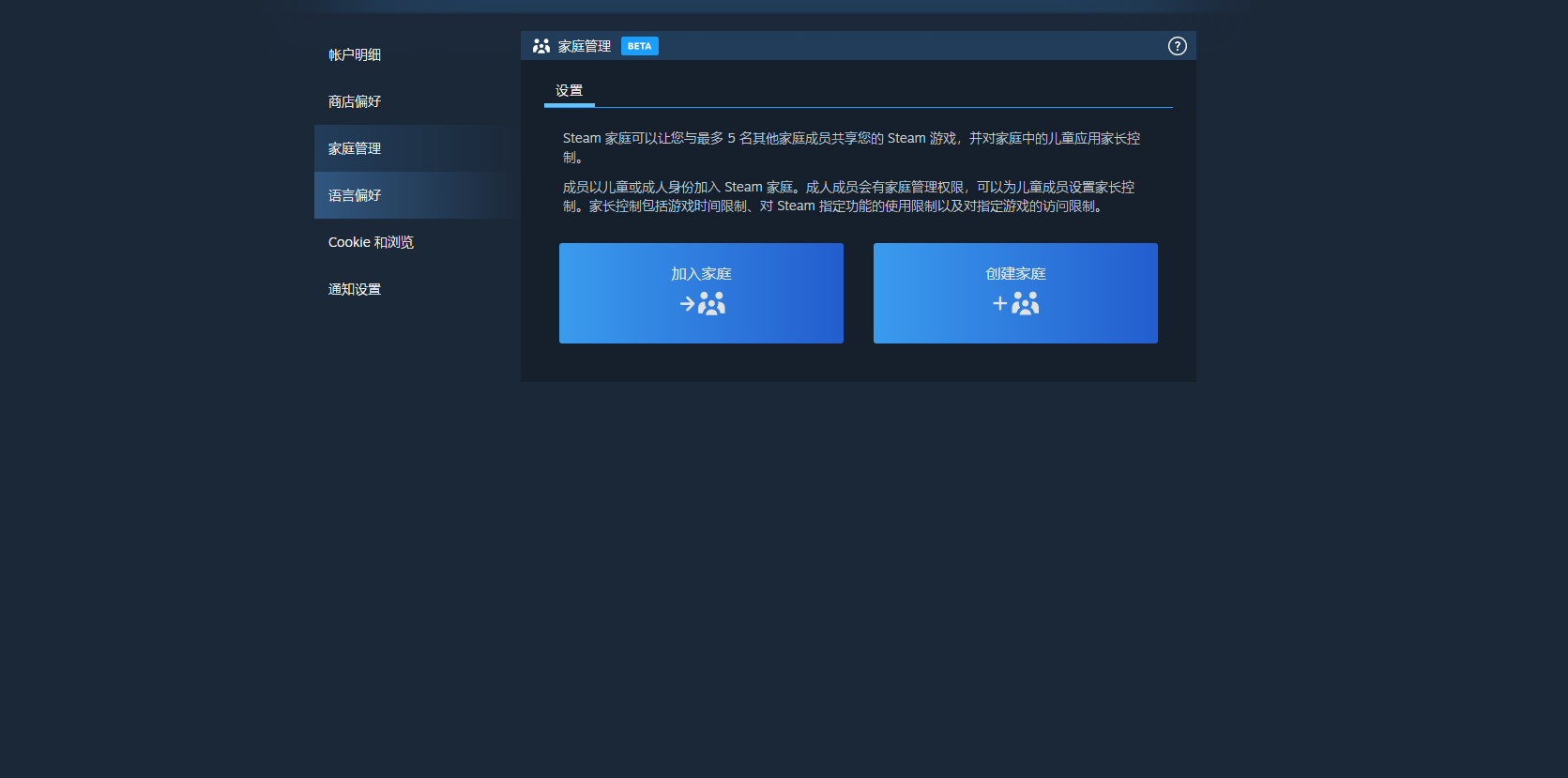Viewport: 1568px width, 778px height.
Task: Click the blue underline beneath the 设置 tab
Action: click(x=569, y=105)
